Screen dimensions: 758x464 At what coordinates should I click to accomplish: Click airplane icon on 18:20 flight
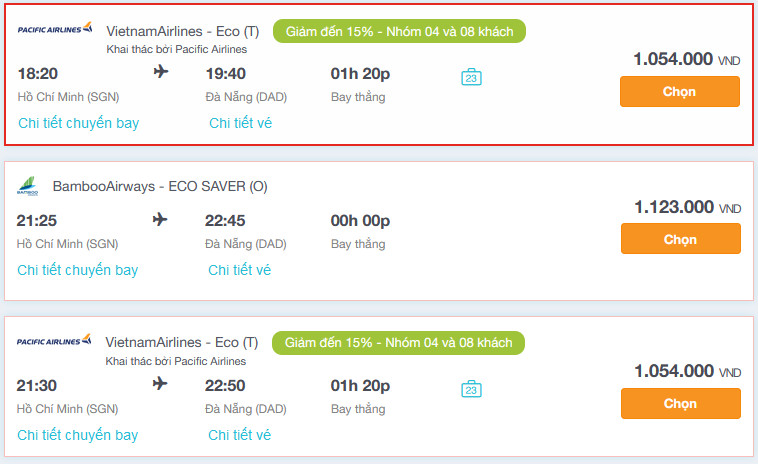[162, 72]
